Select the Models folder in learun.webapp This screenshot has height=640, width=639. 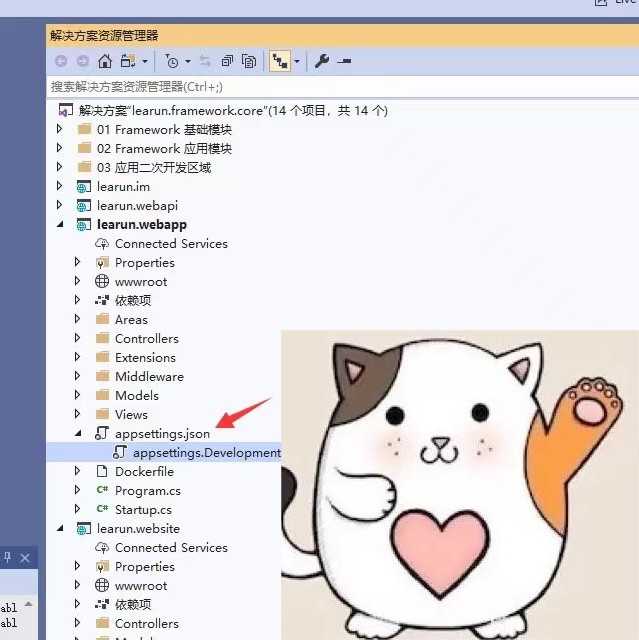point(137,396)
